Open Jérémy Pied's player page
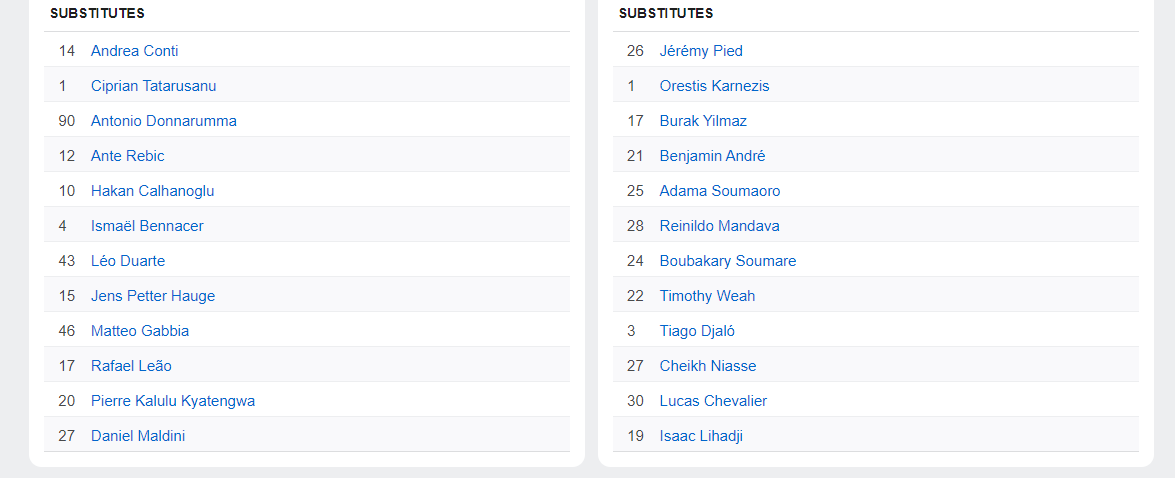This screenshot has height=478, width=1175. point(701,51)
